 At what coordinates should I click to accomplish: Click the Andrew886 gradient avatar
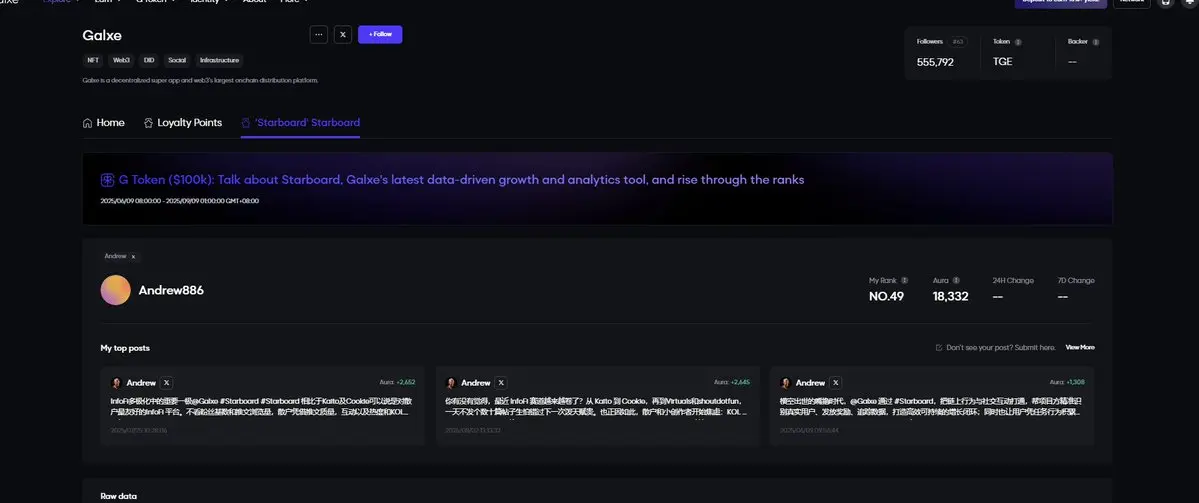click(115, 290)
